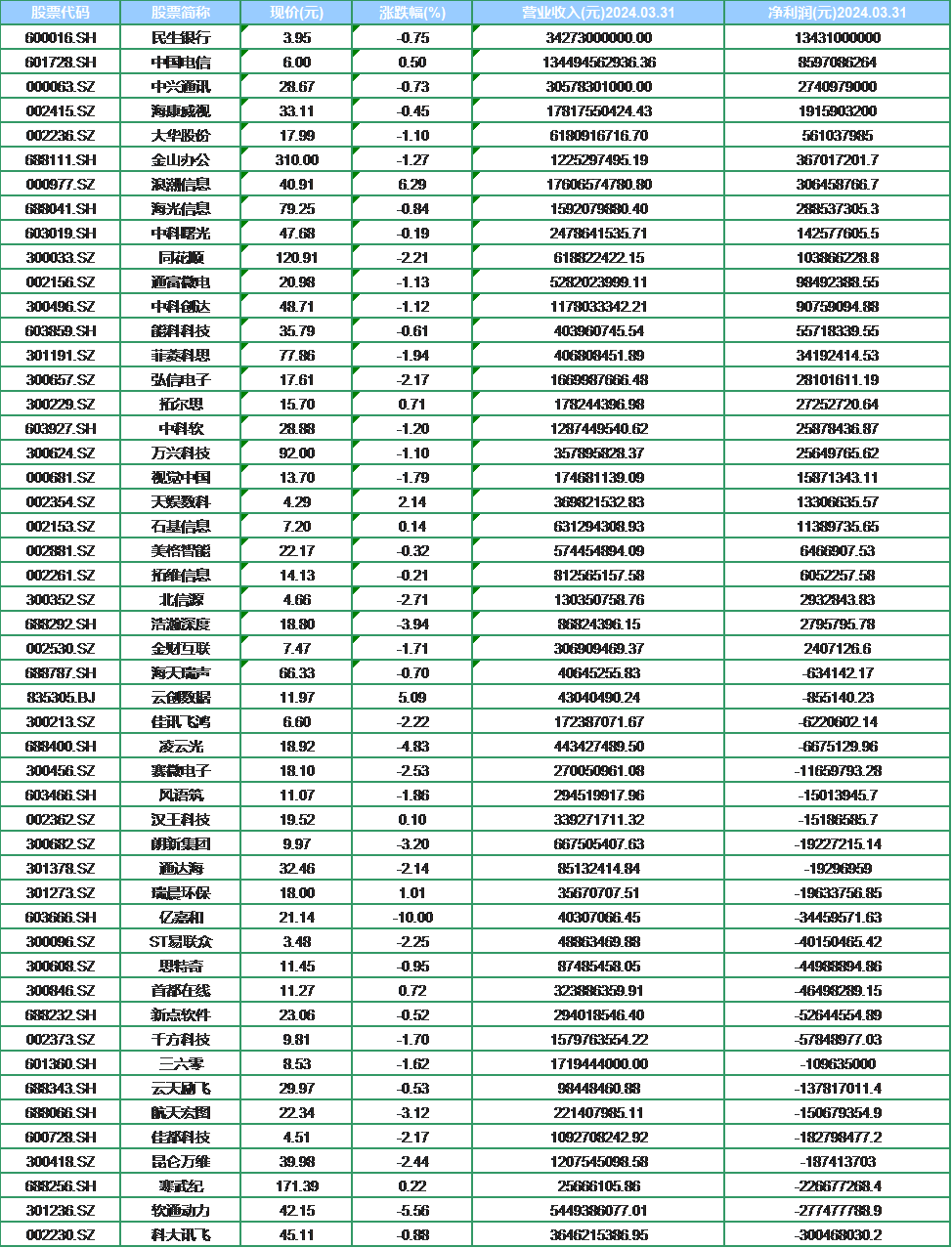Click the 中科创达 name cell
Image resolution: width=952 pixels, height=1248 pixels.
(181, 306)
